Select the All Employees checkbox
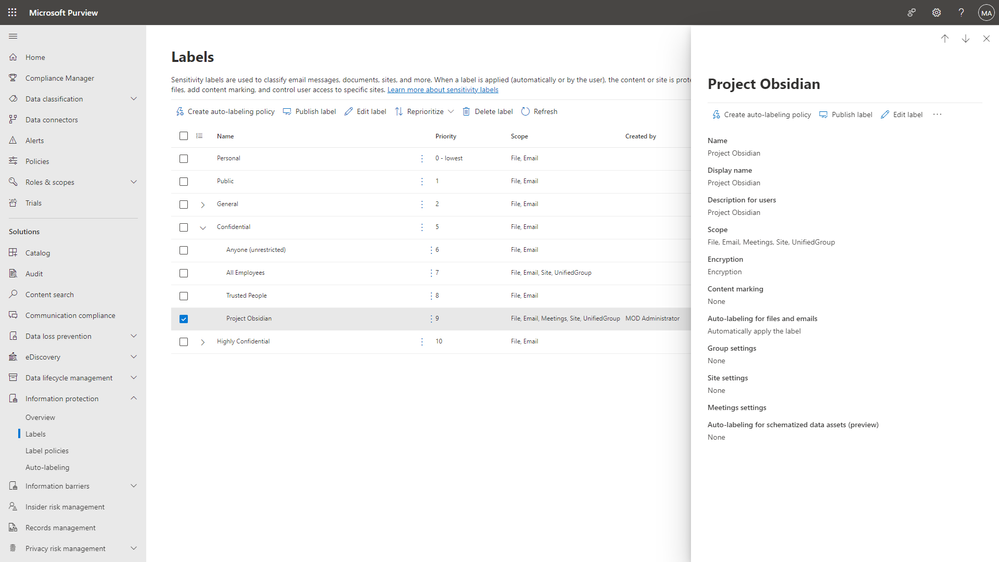The height and width of the screenshot is (562, 999). [183, 273]
